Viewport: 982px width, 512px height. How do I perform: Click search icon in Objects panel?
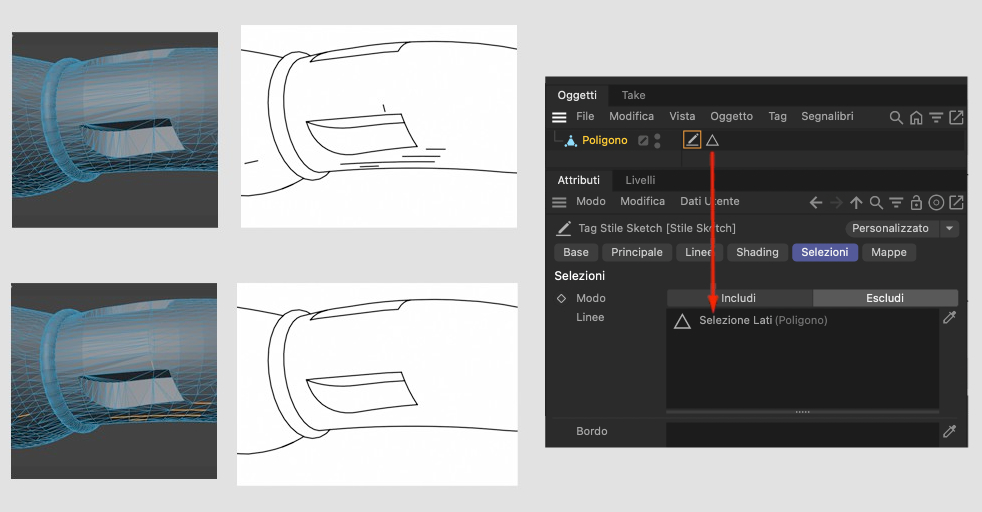click(x=896, y=117)
